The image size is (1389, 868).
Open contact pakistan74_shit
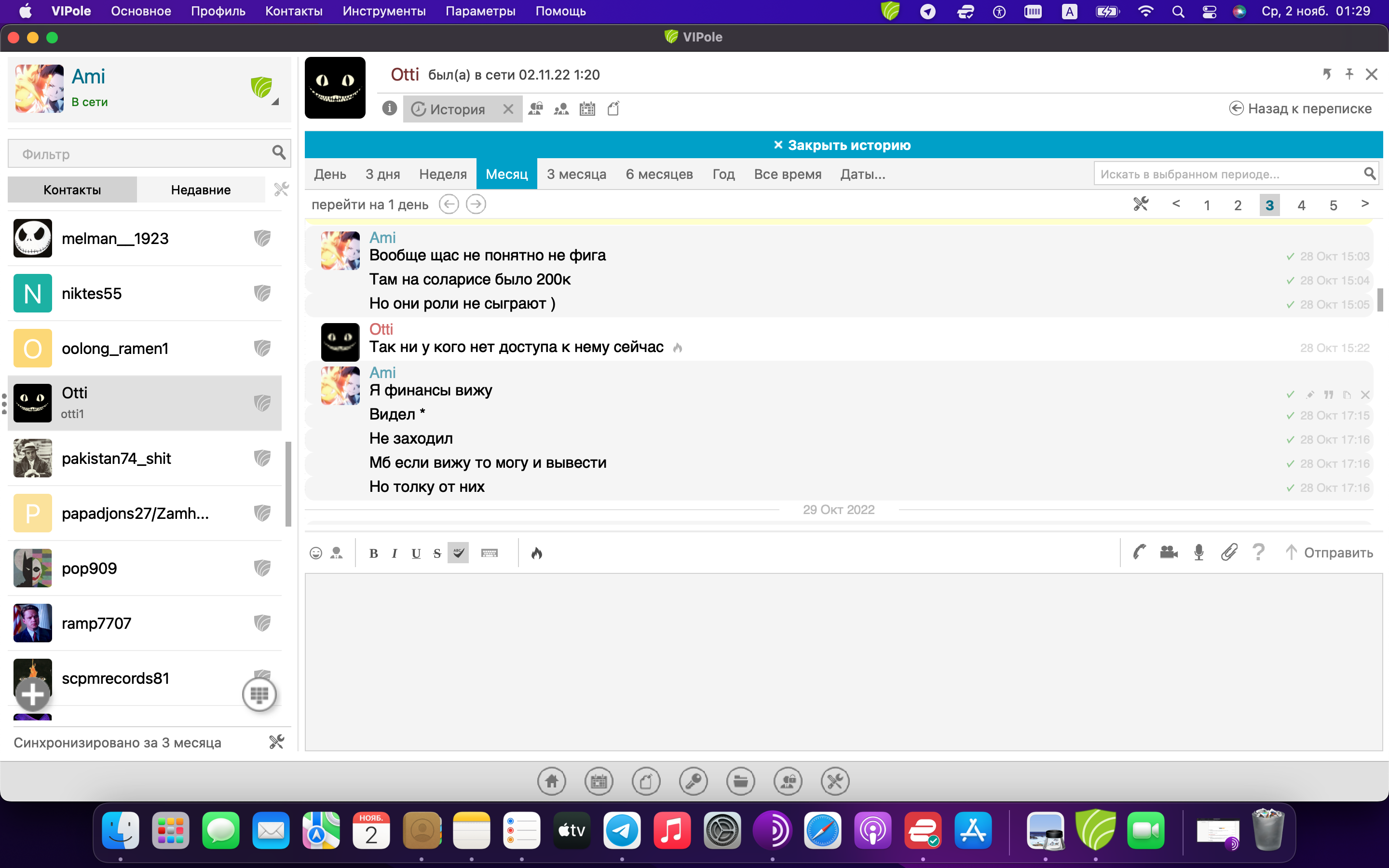point(145,458)
